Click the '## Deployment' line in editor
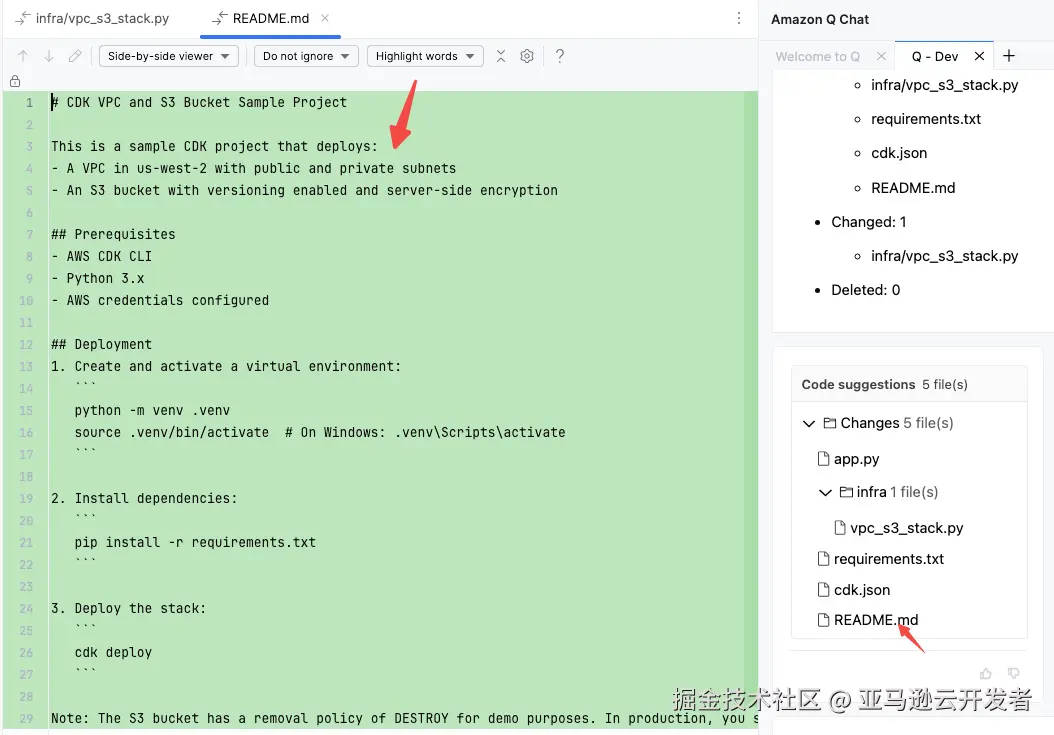The width and height of the screenshot is (1054, 735). [x=102, y=344]
